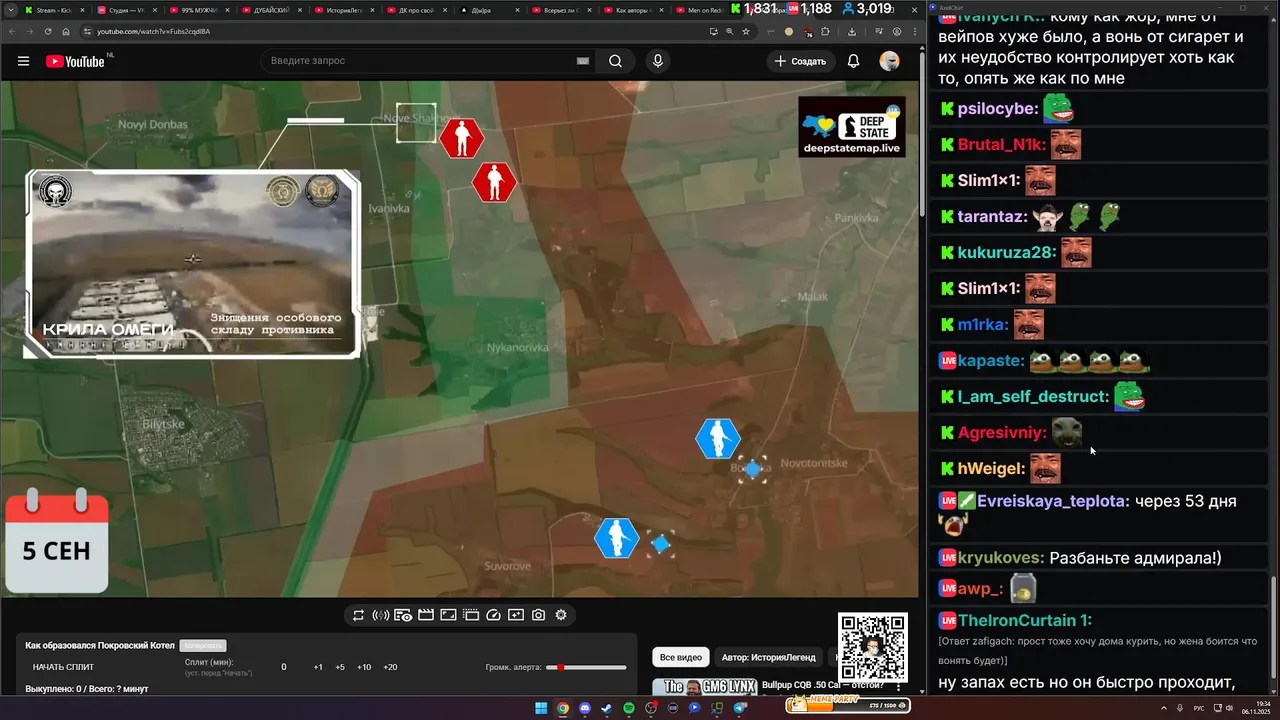This screenshot has width=1280, height=720.
Task: Open Telegram from the taskbar
Action: point(740,708)
